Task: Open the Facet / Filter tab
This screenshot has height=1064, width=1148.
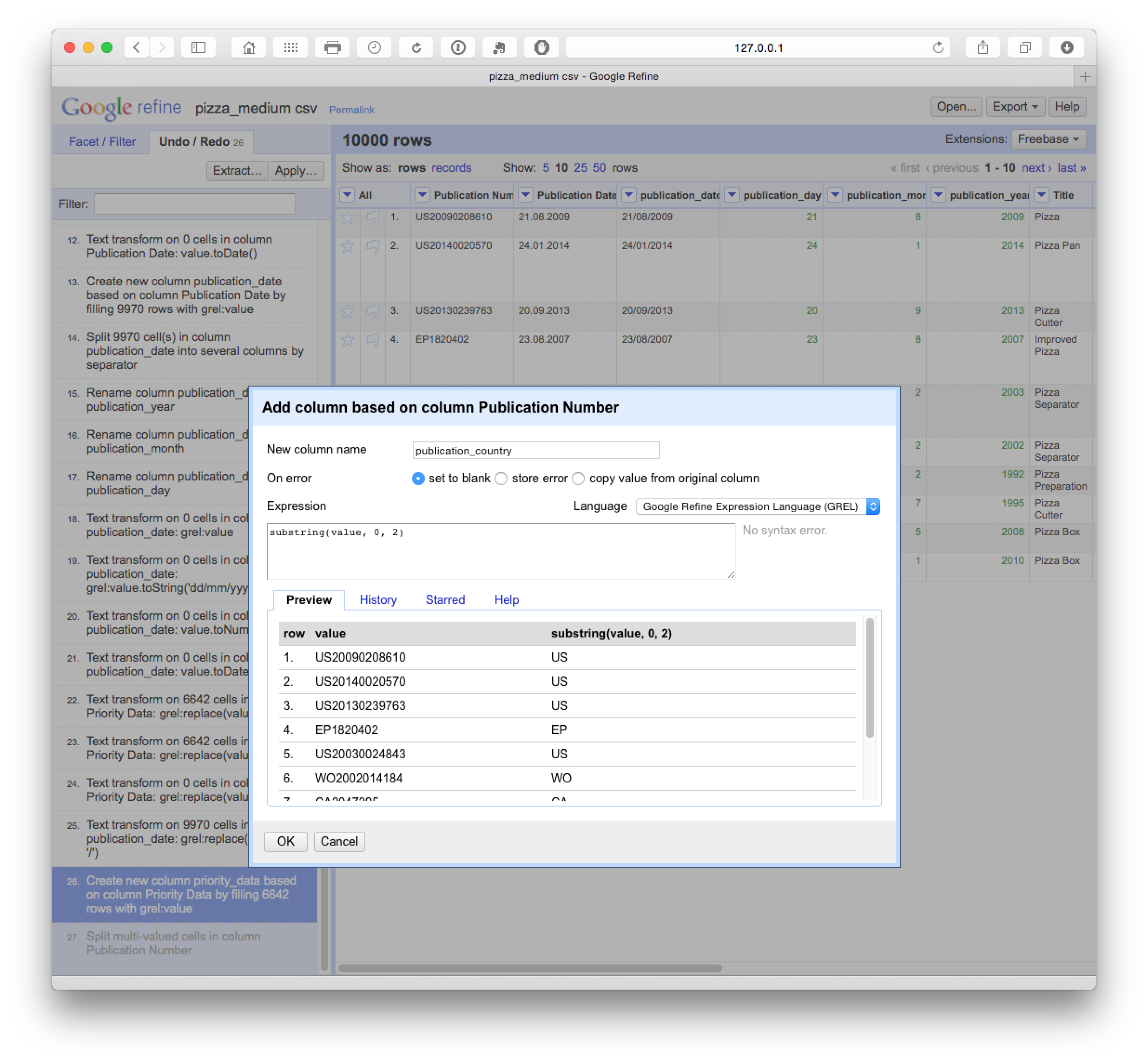Action: click(x=102, y=142)
